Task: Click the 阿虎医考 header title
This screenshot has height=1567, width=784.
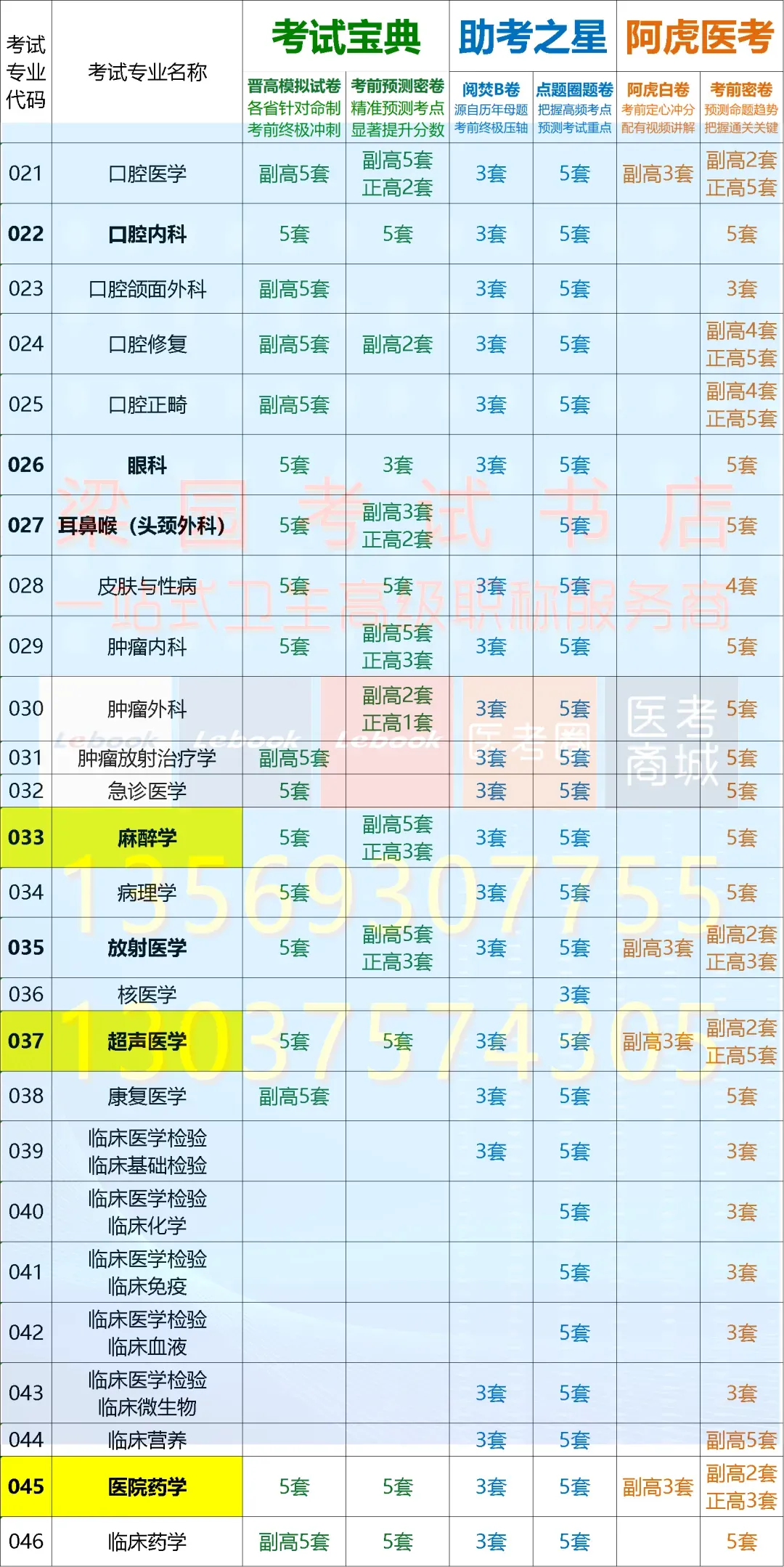Action: [700, 37]
